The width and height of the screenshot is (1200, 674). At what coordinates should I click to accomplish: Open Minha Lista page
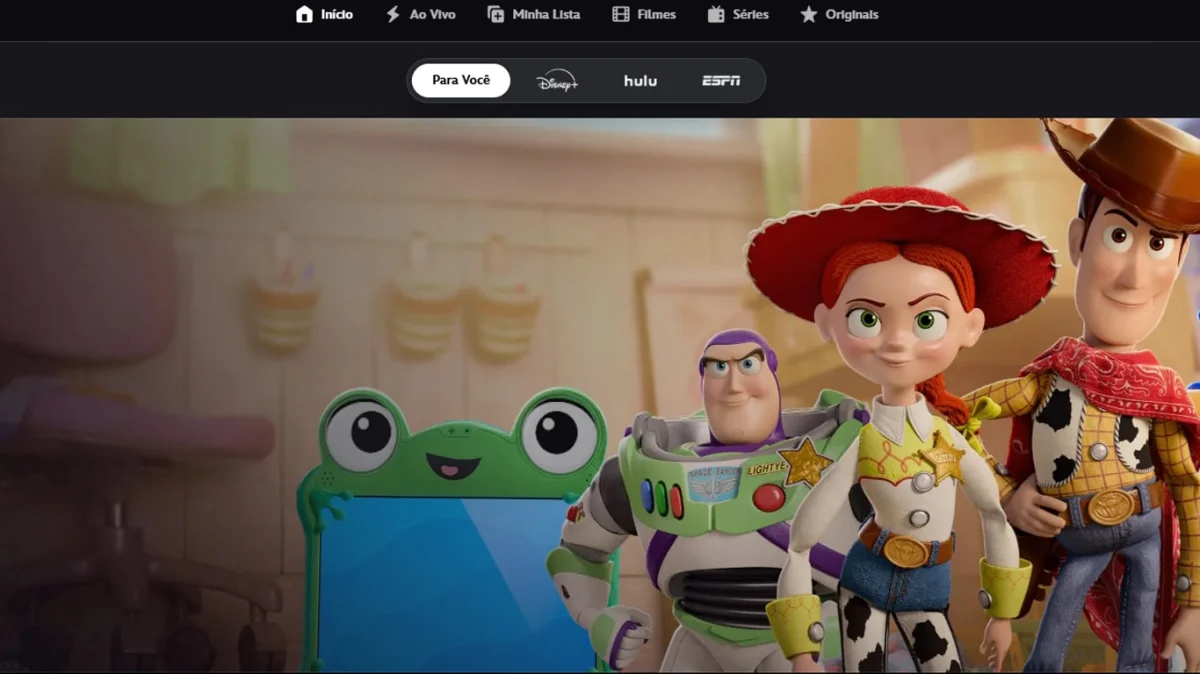[x=546, y=15]
